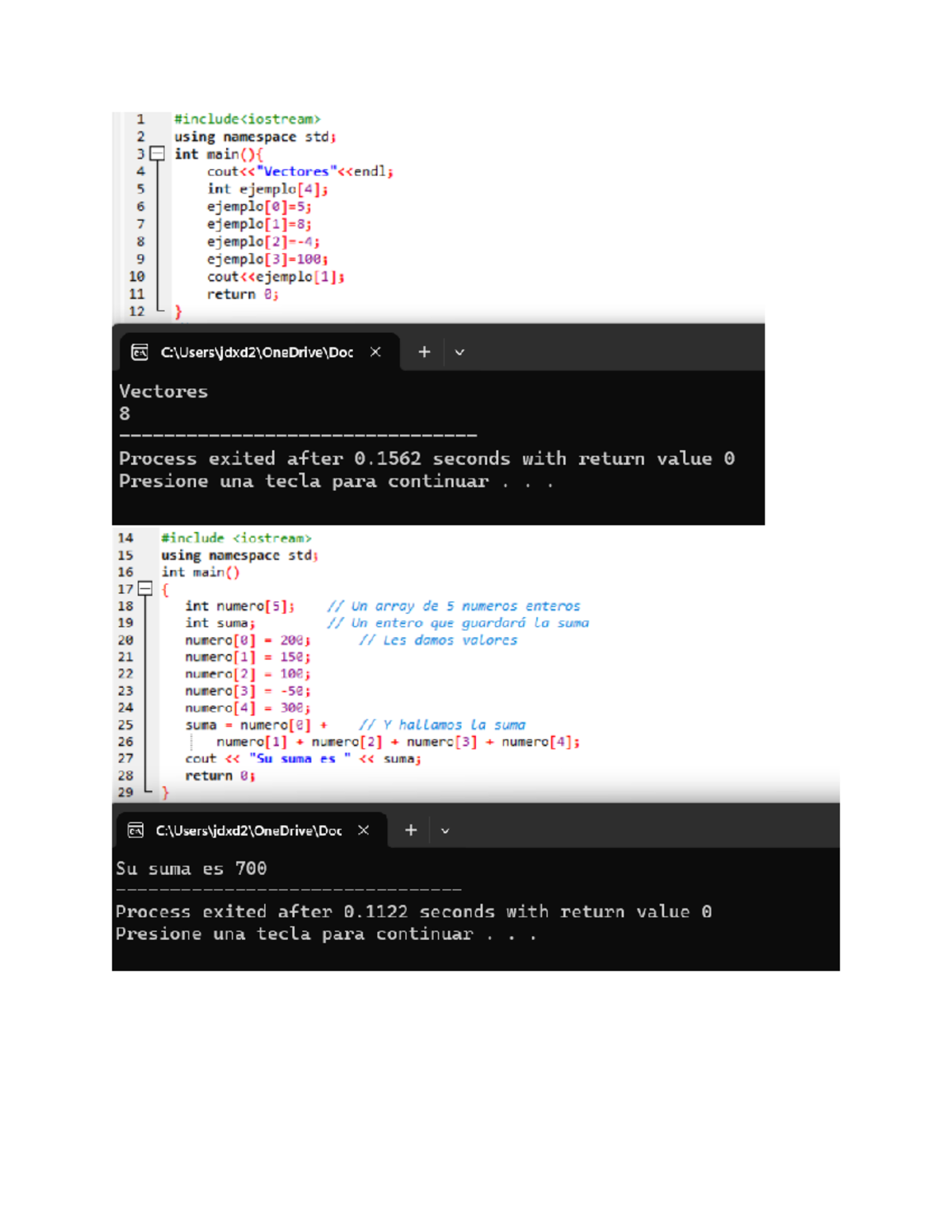Click the line 'cout << "Su suma es " << suma;'
This screenshot has width=952, height=1232.
tap(303, 759)
